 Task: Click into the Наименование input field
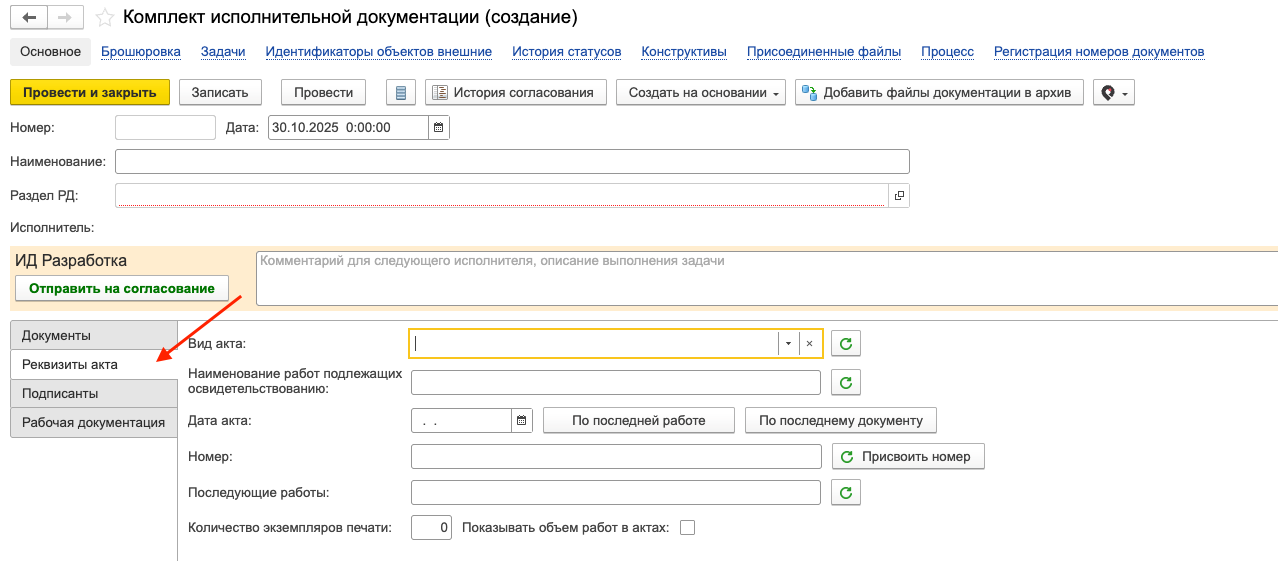pyautogui.click(x=512, y=162)
